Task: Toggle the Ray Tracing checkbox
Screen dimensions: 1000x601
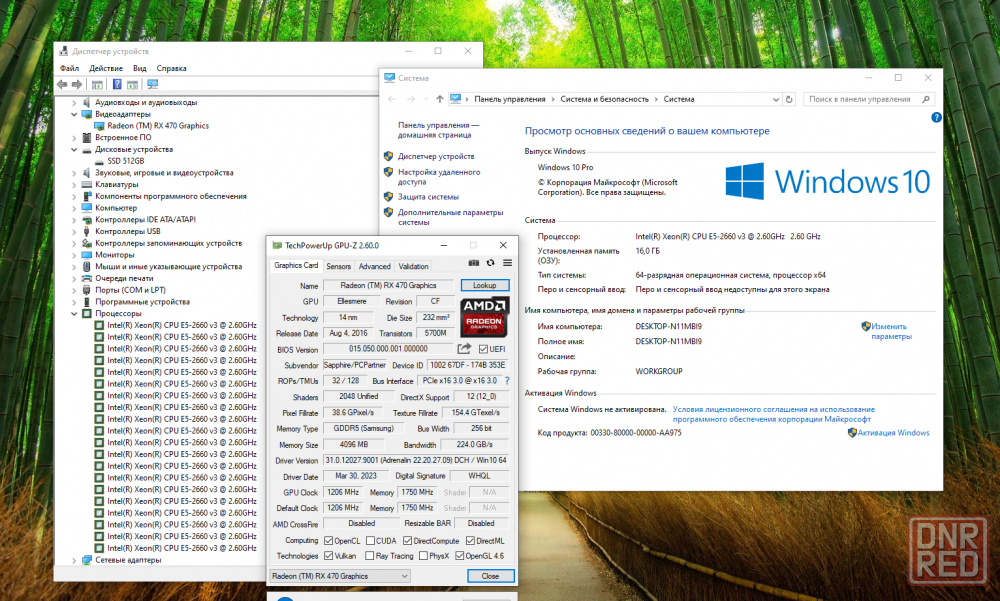Action: 369,556
